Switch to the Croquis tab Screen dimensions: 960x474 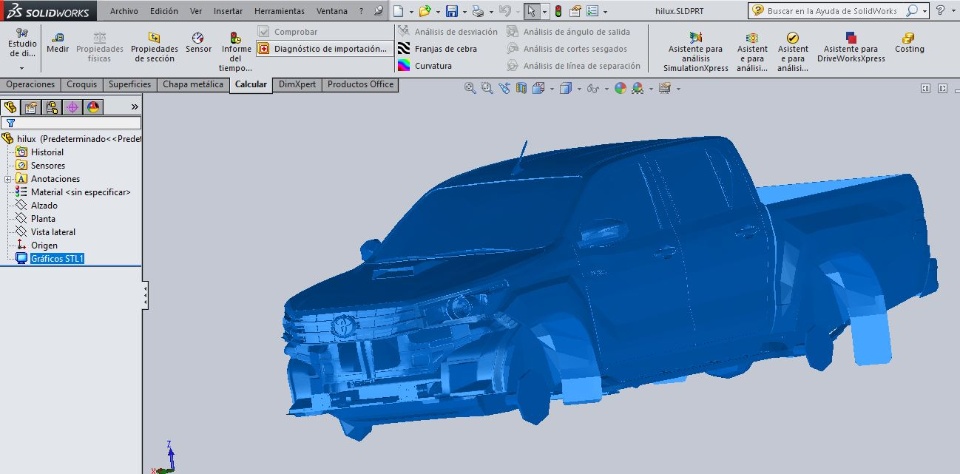[81, 85]
